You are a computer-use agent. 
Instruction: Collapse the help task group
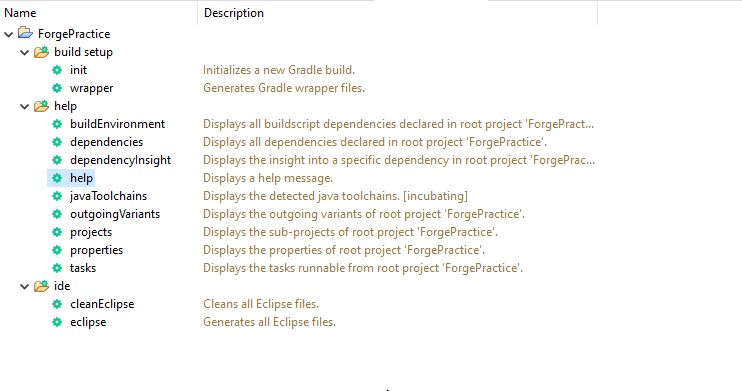[25, 106]
